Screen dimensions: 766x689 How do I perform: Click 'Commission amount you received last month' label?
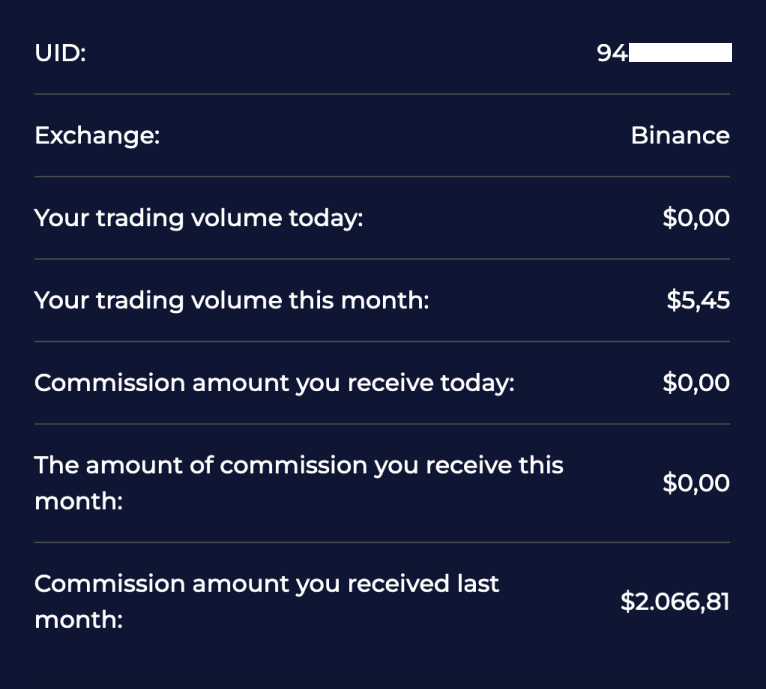tap(267, 602)
